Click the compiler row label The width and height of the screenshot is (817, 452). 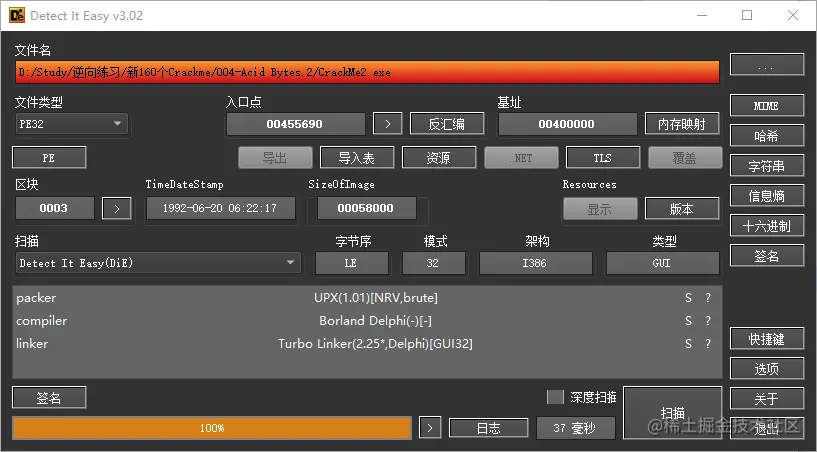tap(41, 321)
